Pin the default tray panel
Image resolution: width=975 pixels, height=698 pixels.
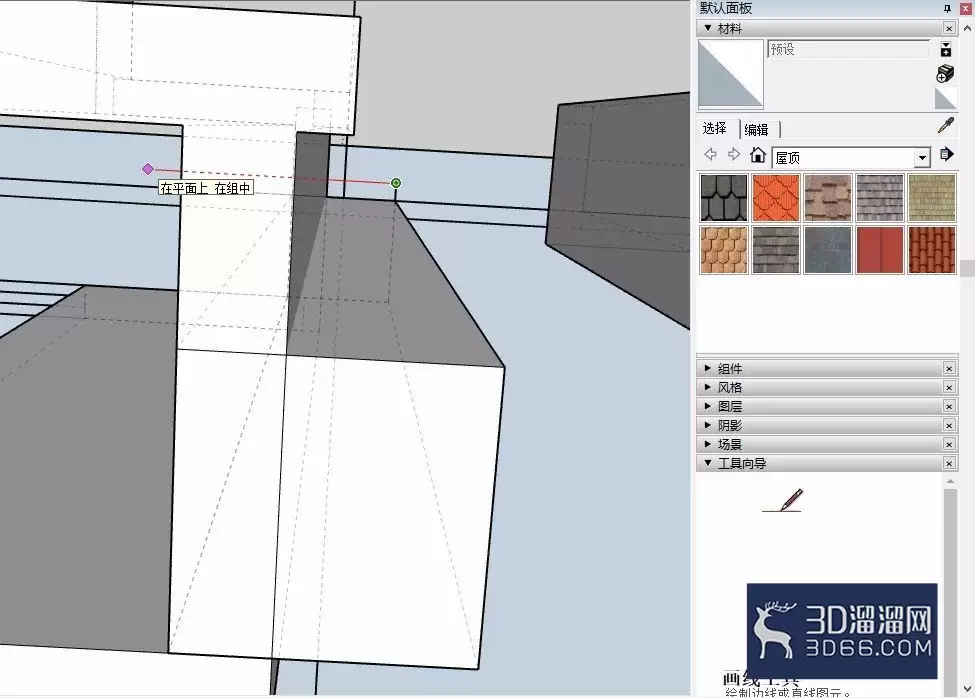(x=947, y=8)
